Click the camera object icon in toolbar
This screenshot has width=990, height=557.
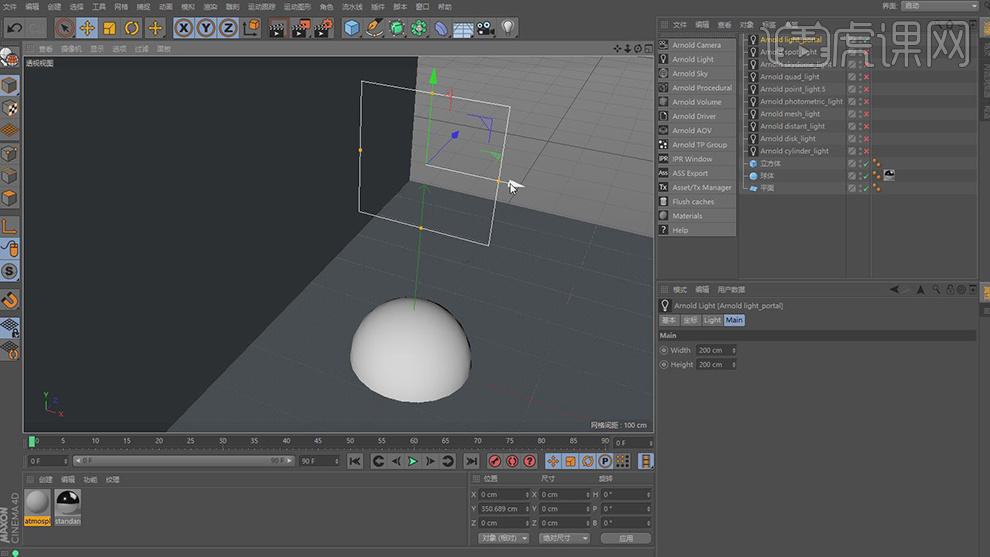click(485, 28)
